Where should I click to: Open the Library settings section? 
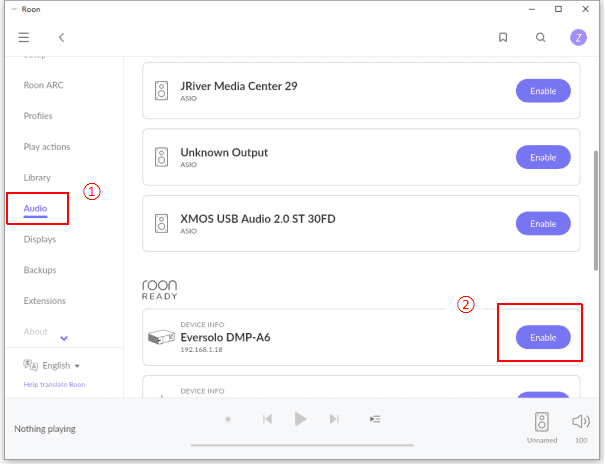point(37,177)
